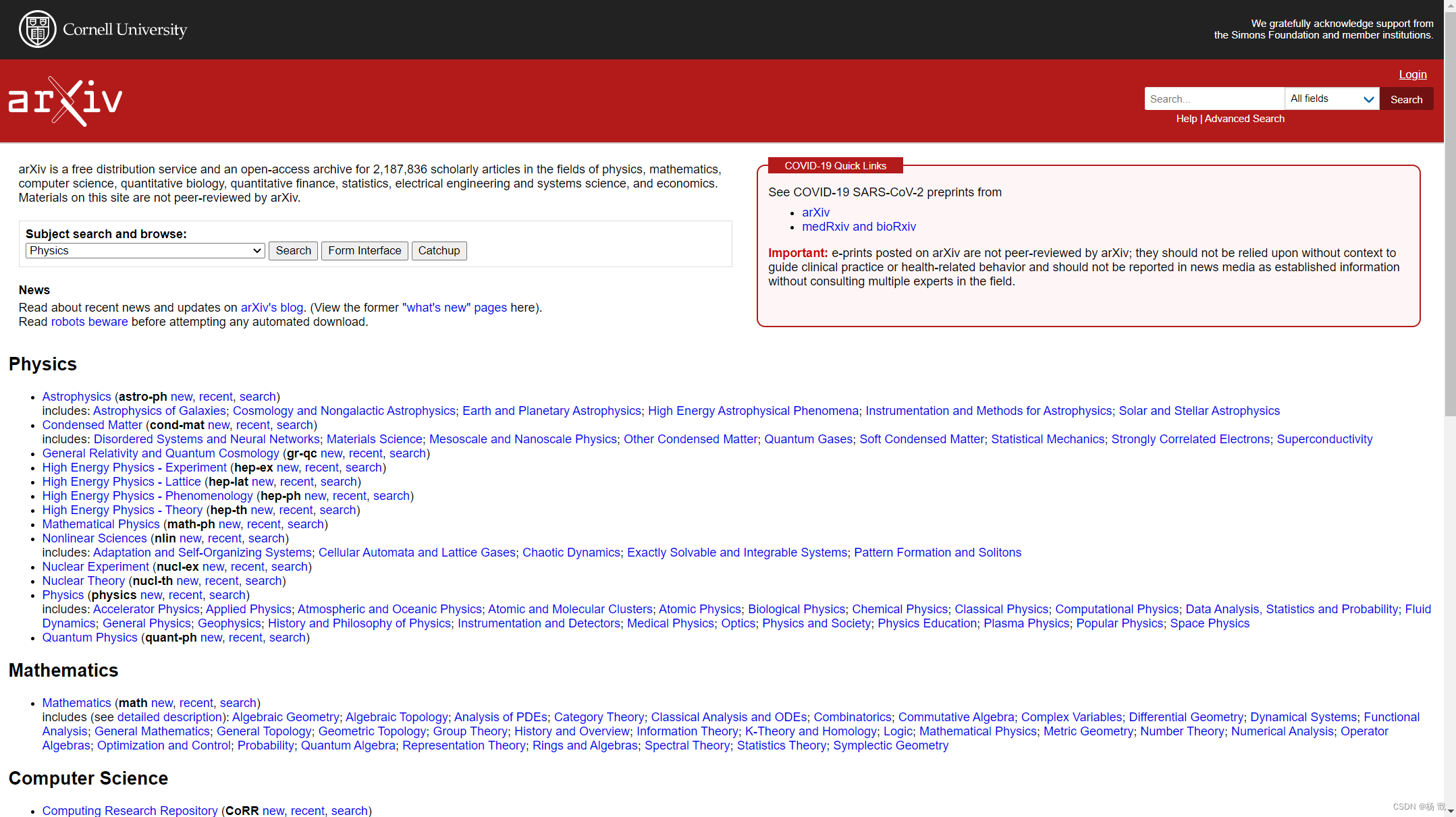1456x817 pixels.
Task: Click the red header Search button
Action: (x=1406, y=99)
